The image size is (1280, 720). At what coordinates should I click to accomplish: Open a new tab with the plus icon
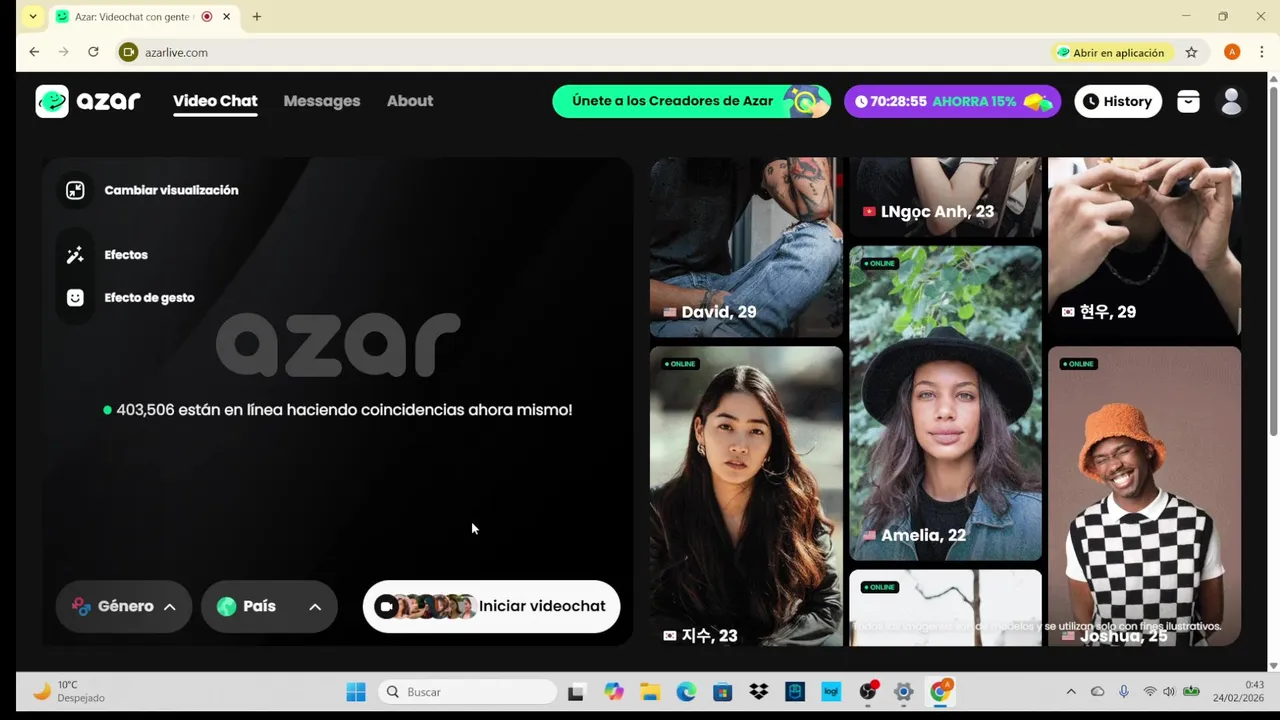coord(257,17)
